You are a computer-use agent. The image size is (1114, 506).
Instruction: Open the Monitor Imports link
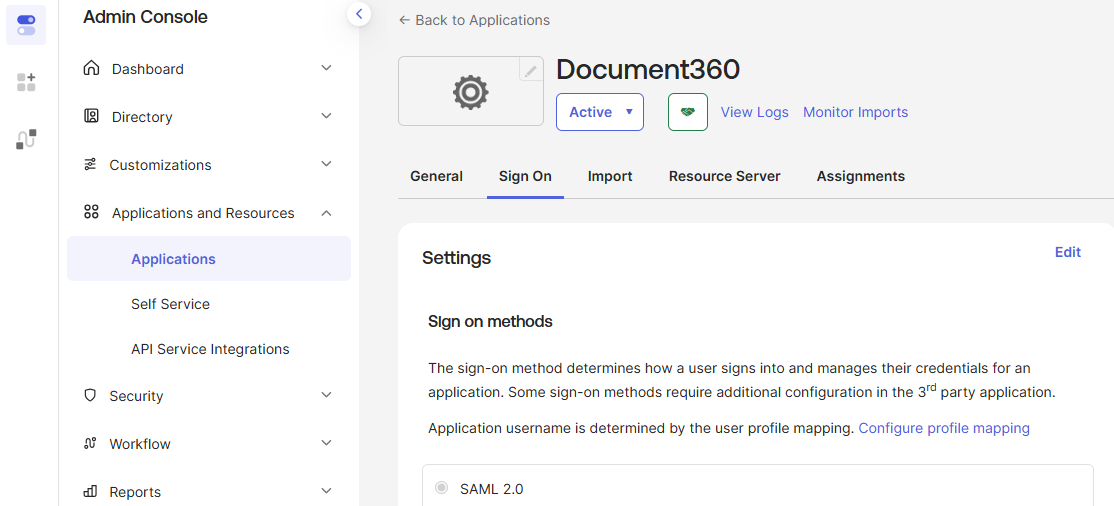point(855,112)
